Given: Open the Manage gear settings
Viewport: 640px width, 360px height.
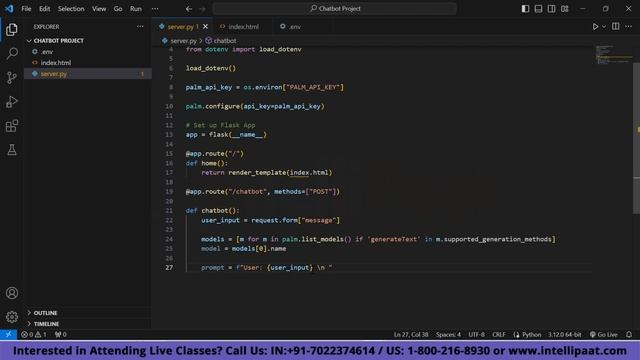Looking at the screenshot, I should click(x=12, y=317).
